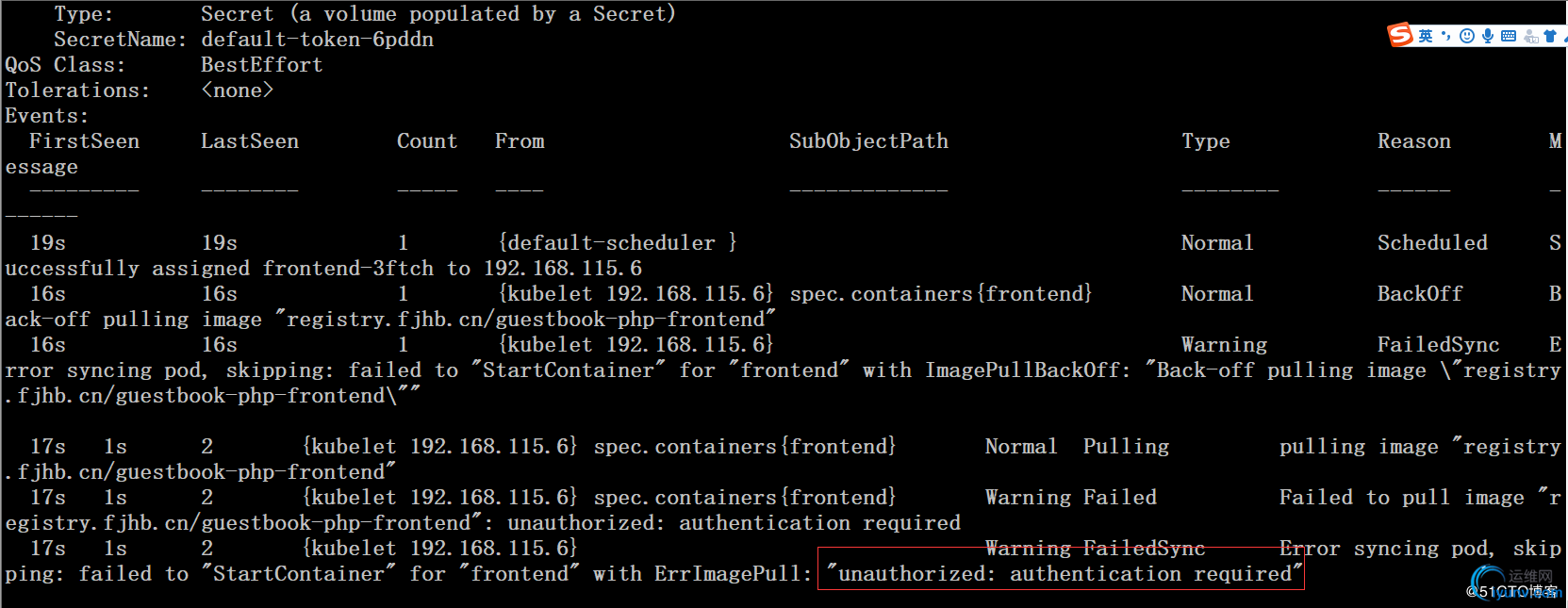Click the Sogou input method logo

1399,36
